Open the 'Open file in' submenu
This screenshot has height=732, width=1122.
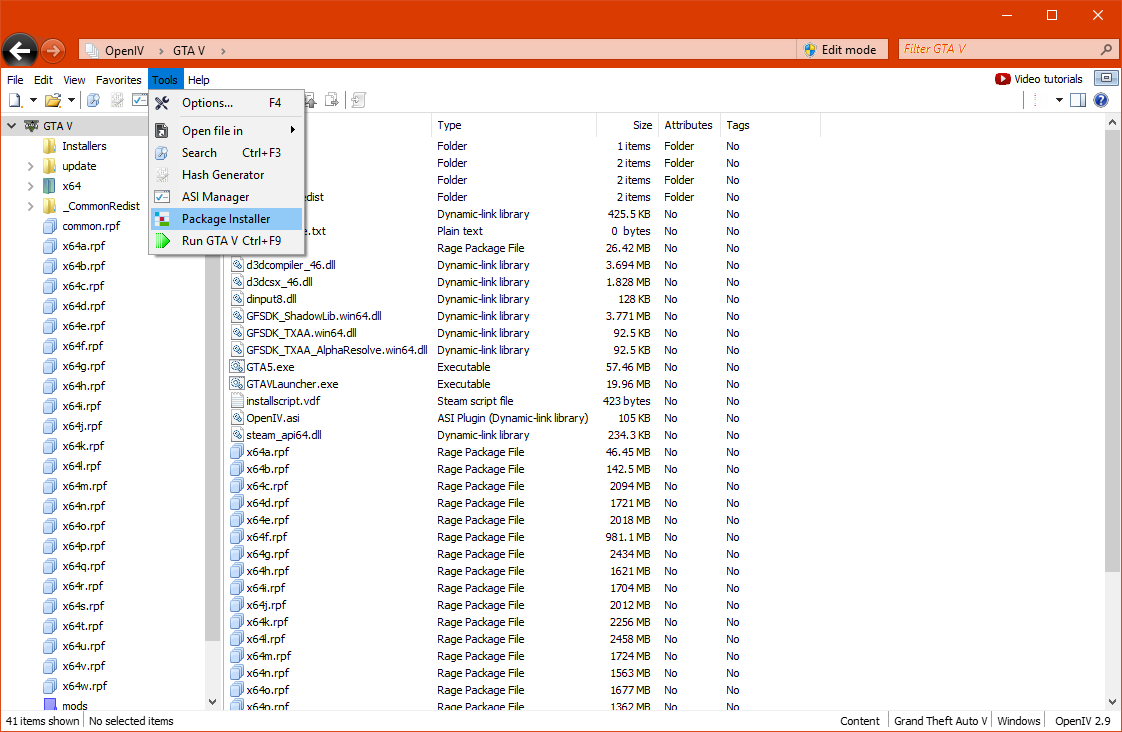point(226,130)
